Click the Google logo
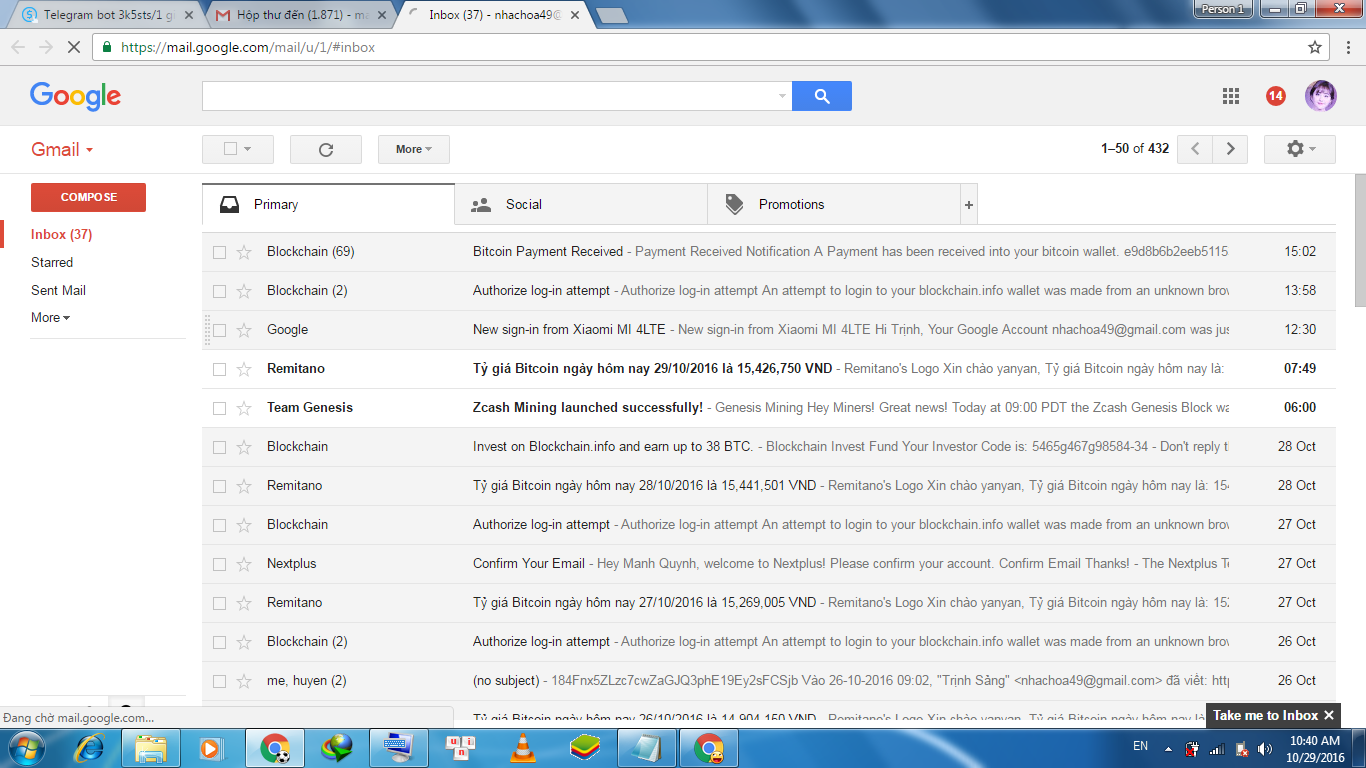Screen dimensions: 1366x768 coord(75,96)
